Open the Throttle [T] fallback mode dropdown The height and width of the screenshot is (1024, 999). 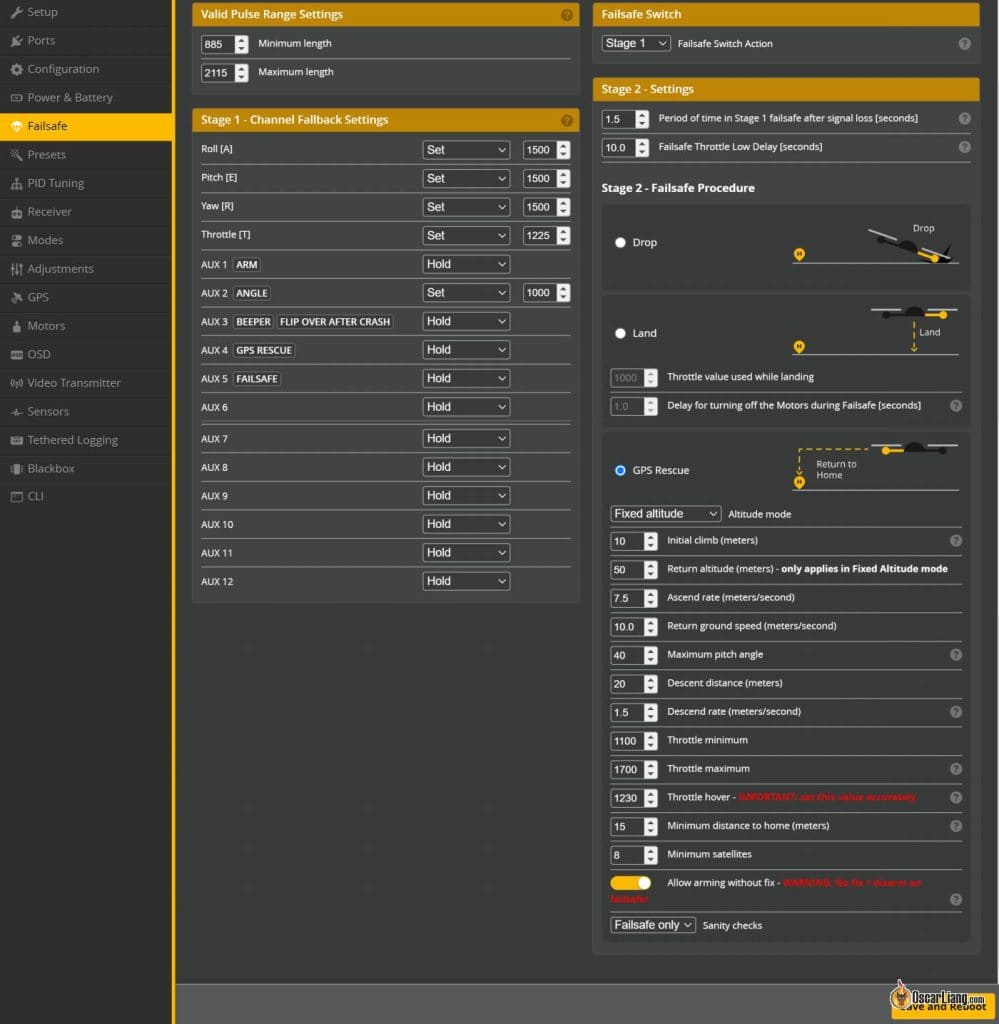click(466, 235)
